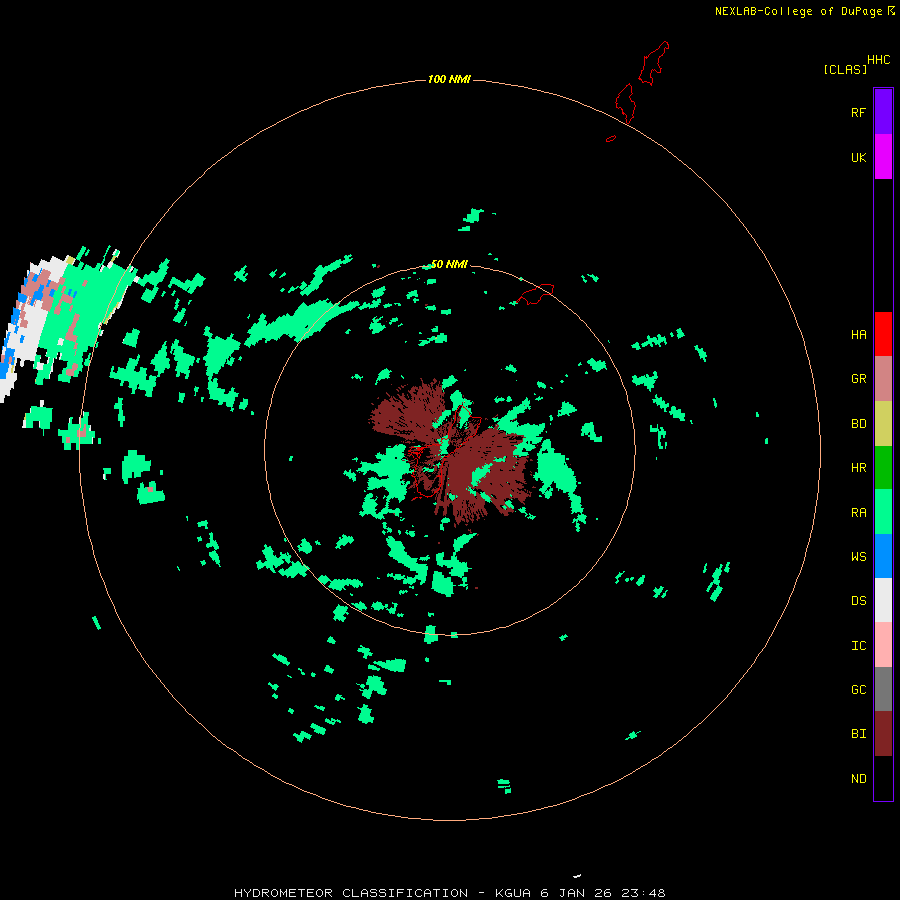The image size is (900, 900).
Task: Select the IC pink legend swatch
Action: click(883, 645)
